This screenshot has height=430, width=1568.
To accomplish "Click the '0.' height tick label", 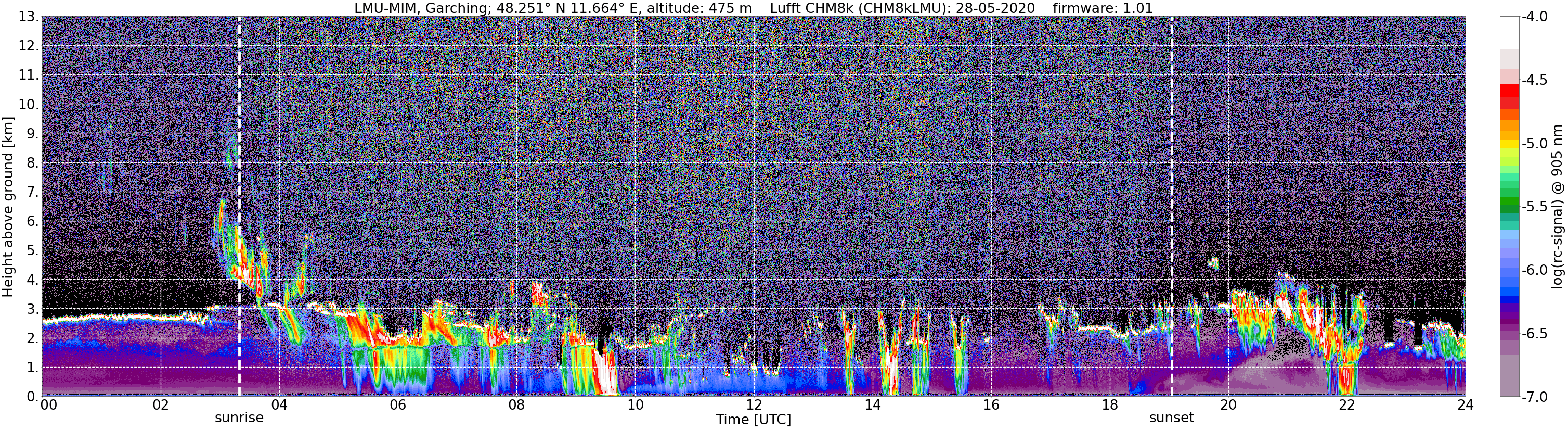I will tap(33, 397).
